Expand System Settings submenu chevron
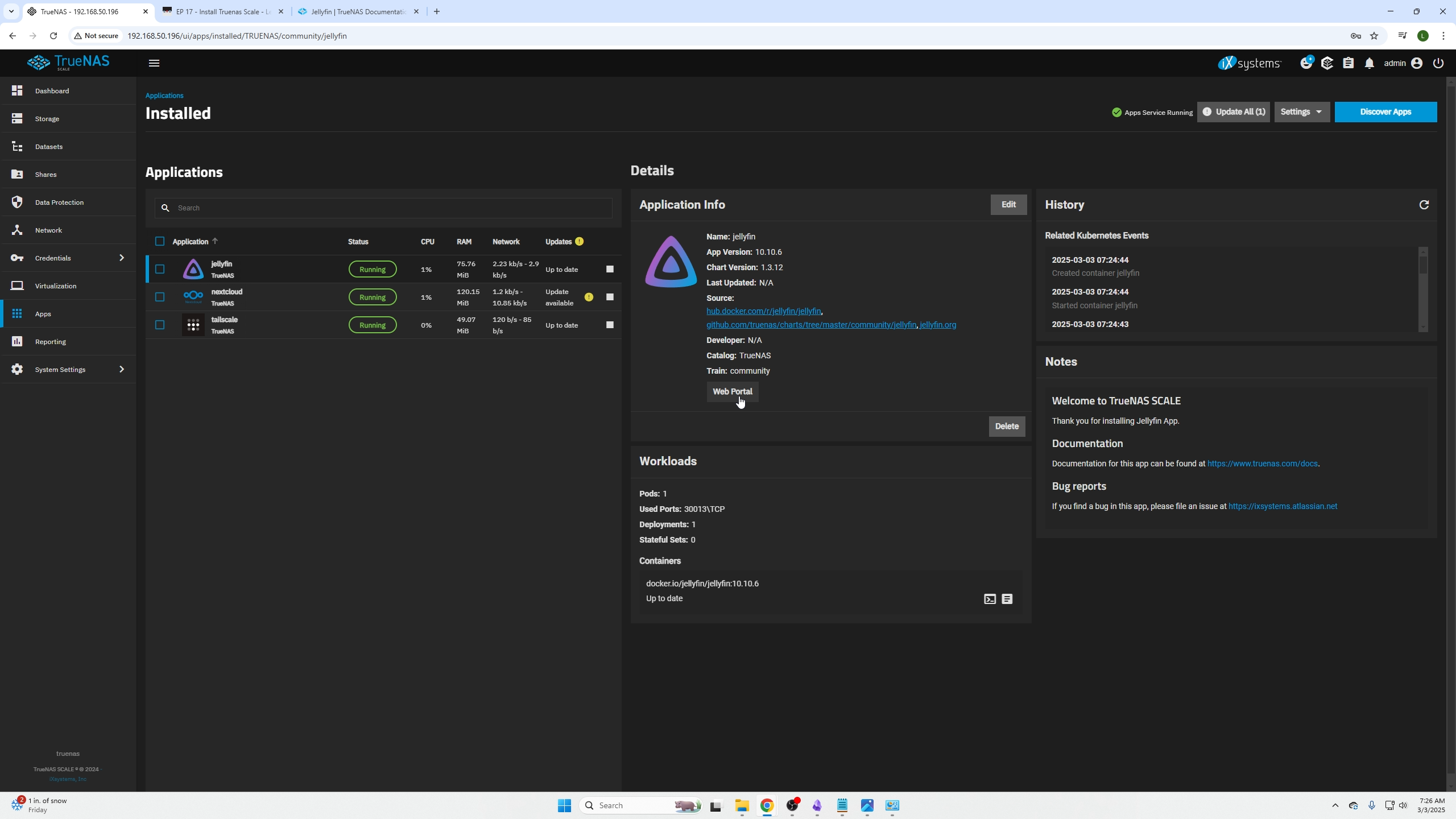Screen dimensions: 1456x819 (x=122, y=370)
